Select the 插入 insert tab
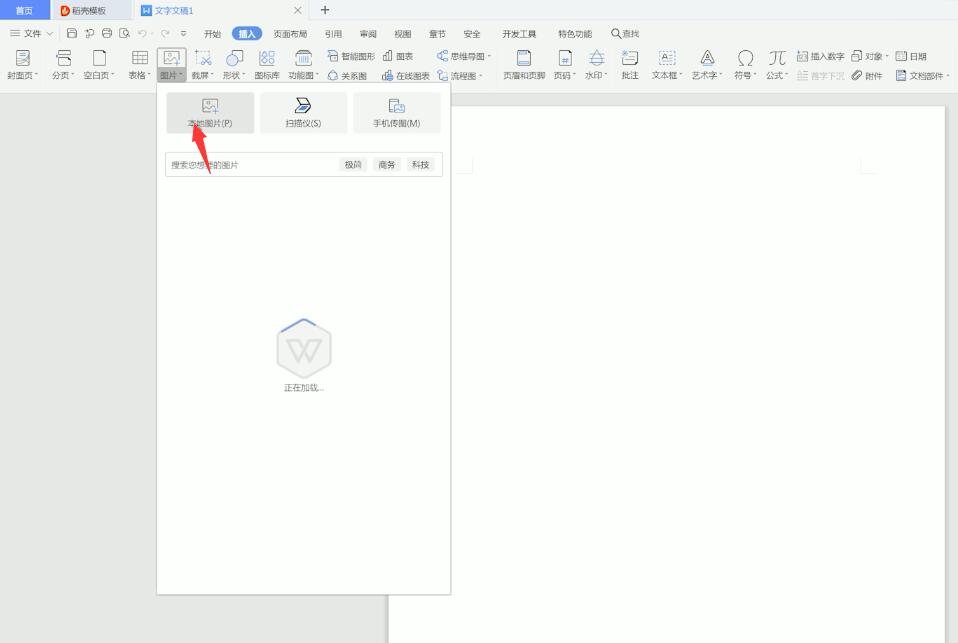Viewport: 958px width, 643px height. [x=247, y=34]
